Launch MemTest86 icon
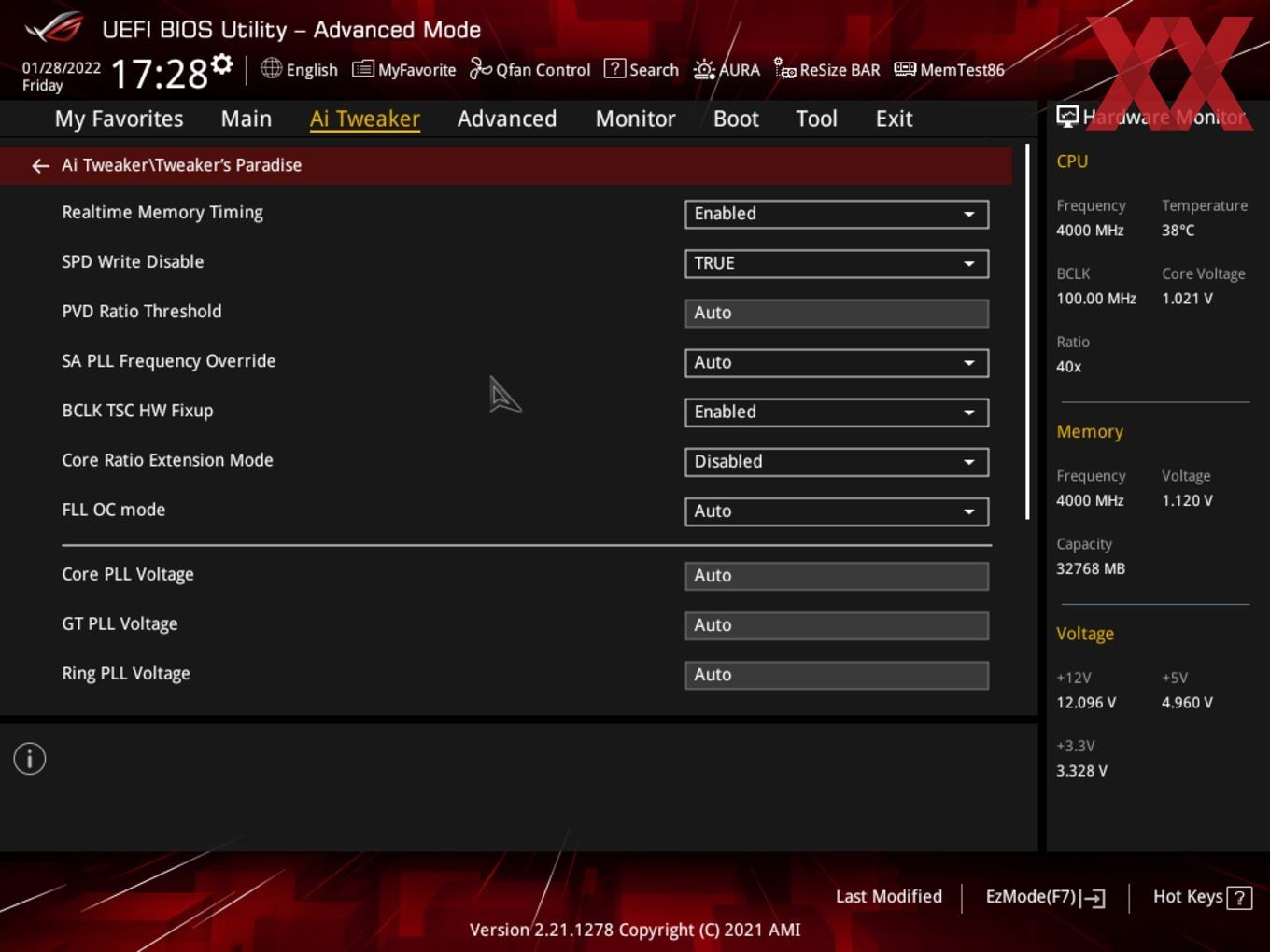Image resolution: width=1270 pixels, height=952 pixels. [905, 69]
